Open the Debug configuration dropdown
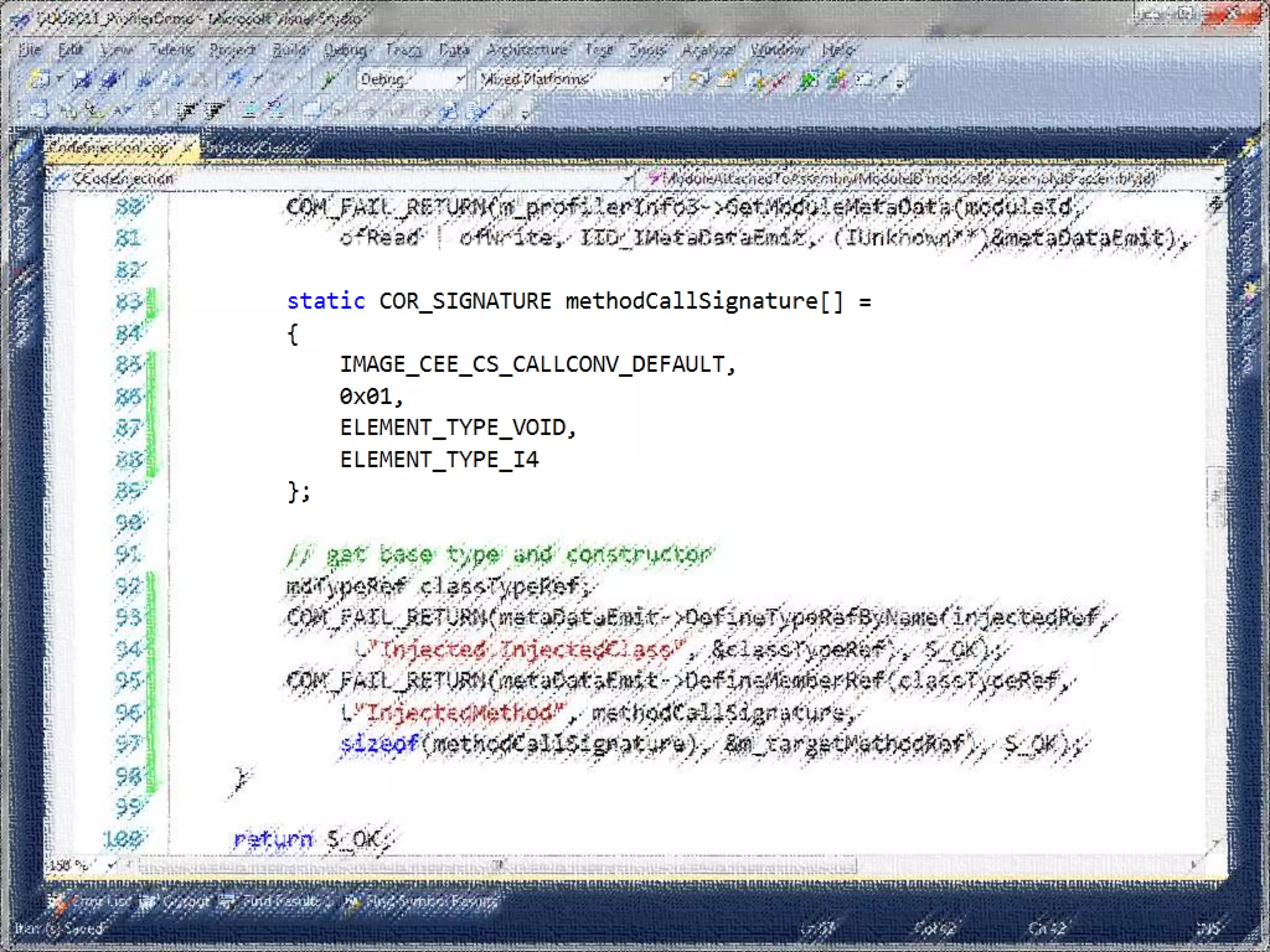This screenshot has width=1270, height=952. pyautogui.click(x=460, y=79)
